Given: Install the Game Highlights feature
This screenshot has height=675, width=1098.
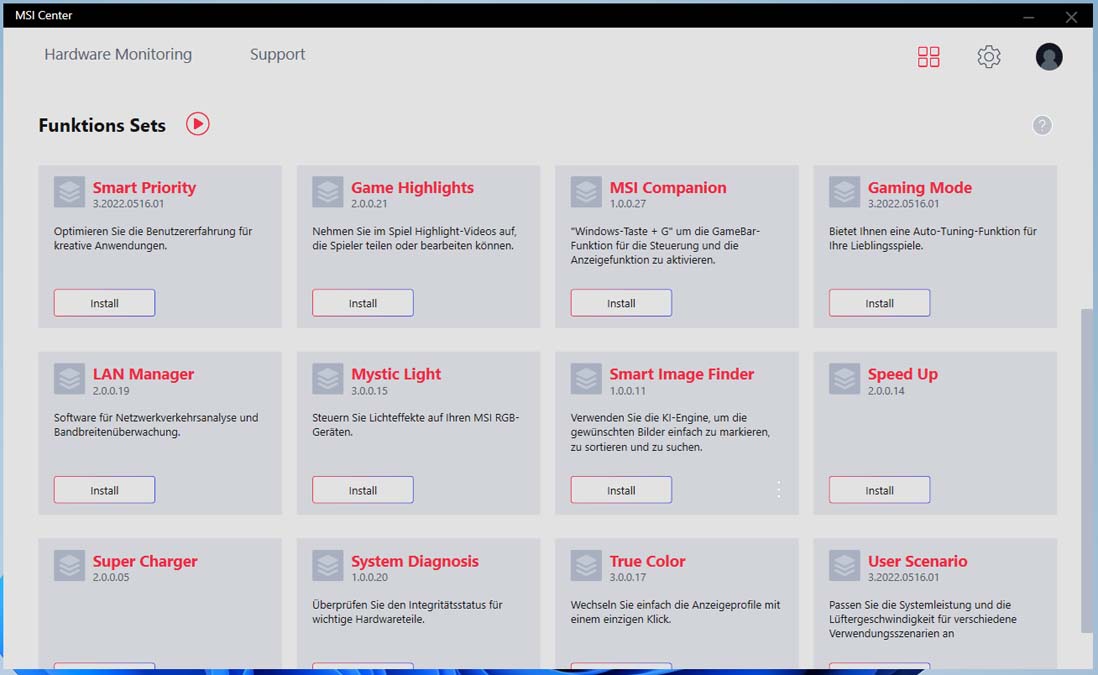Looking at the screenshot, I should coord(363,303).
